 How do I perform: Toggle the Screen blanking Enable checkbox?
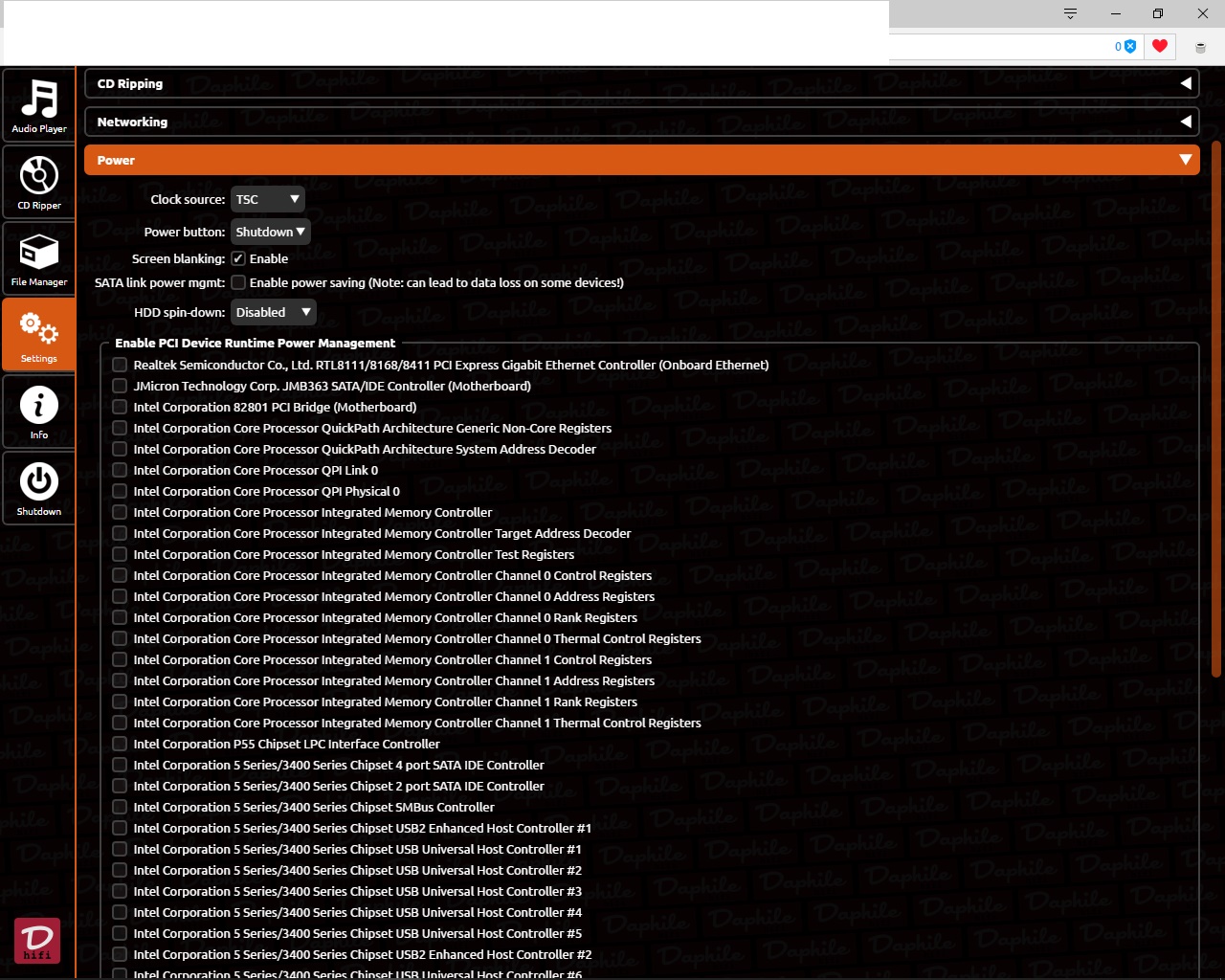(x=238, y=258)
